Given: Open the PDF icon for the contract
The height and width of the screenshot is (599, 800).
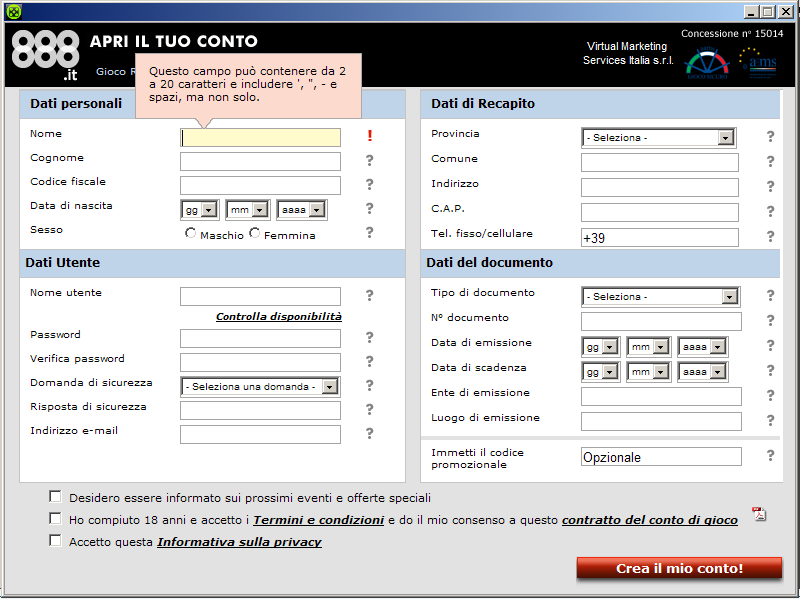Looking at the screenshot, I should click(x=759, y=514).
